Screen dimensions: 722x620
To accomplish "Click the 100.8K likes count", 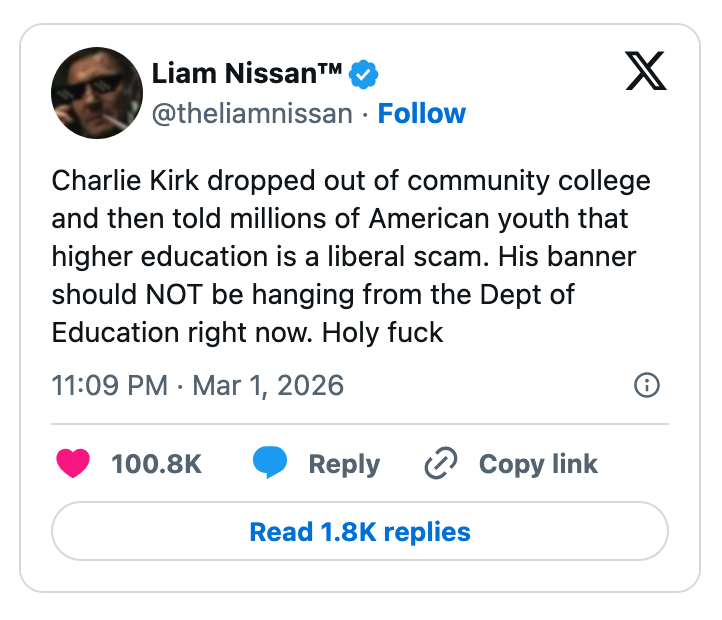I will click(156, 464).
